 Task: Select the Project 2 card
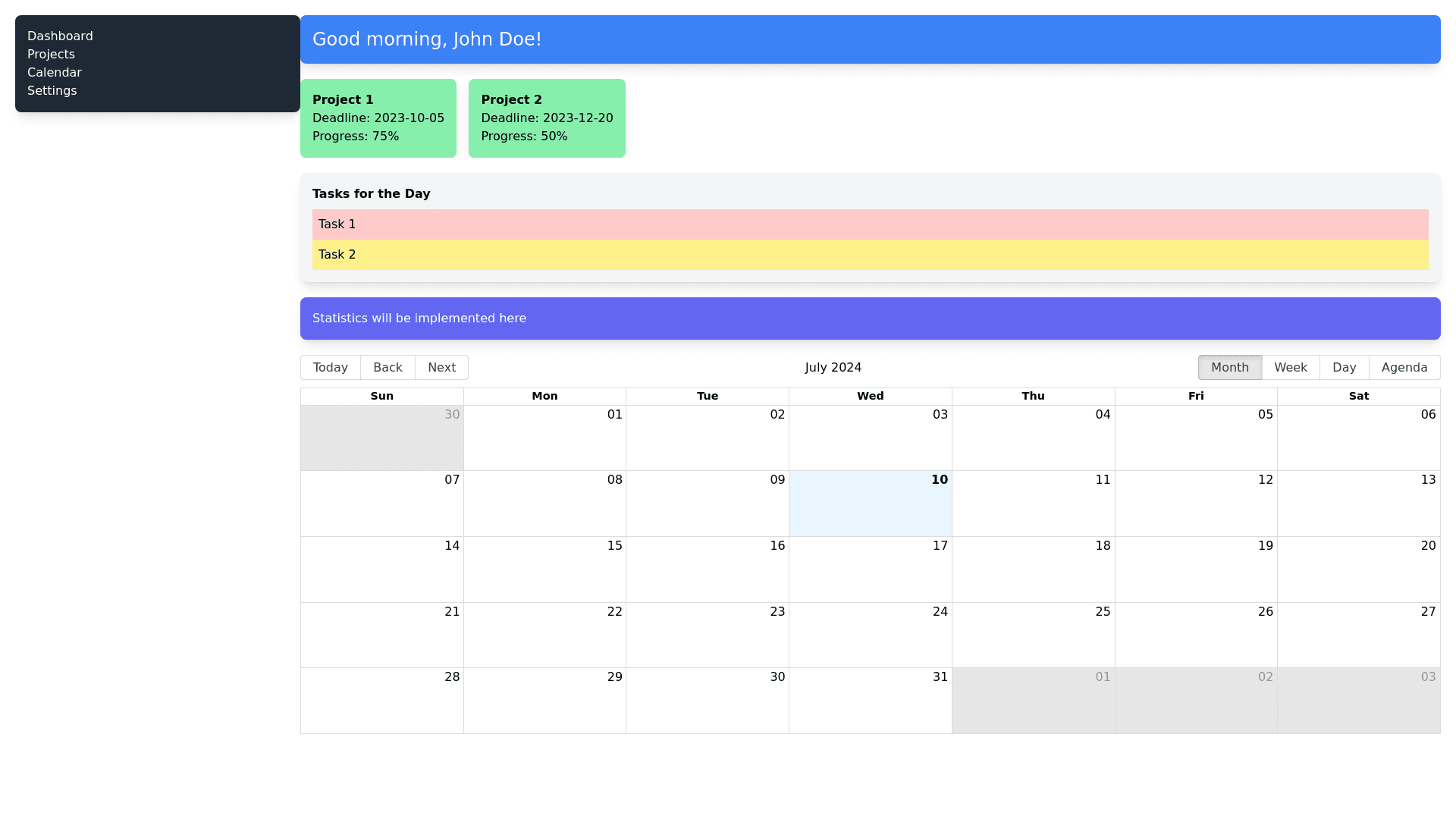coord(547,118)
